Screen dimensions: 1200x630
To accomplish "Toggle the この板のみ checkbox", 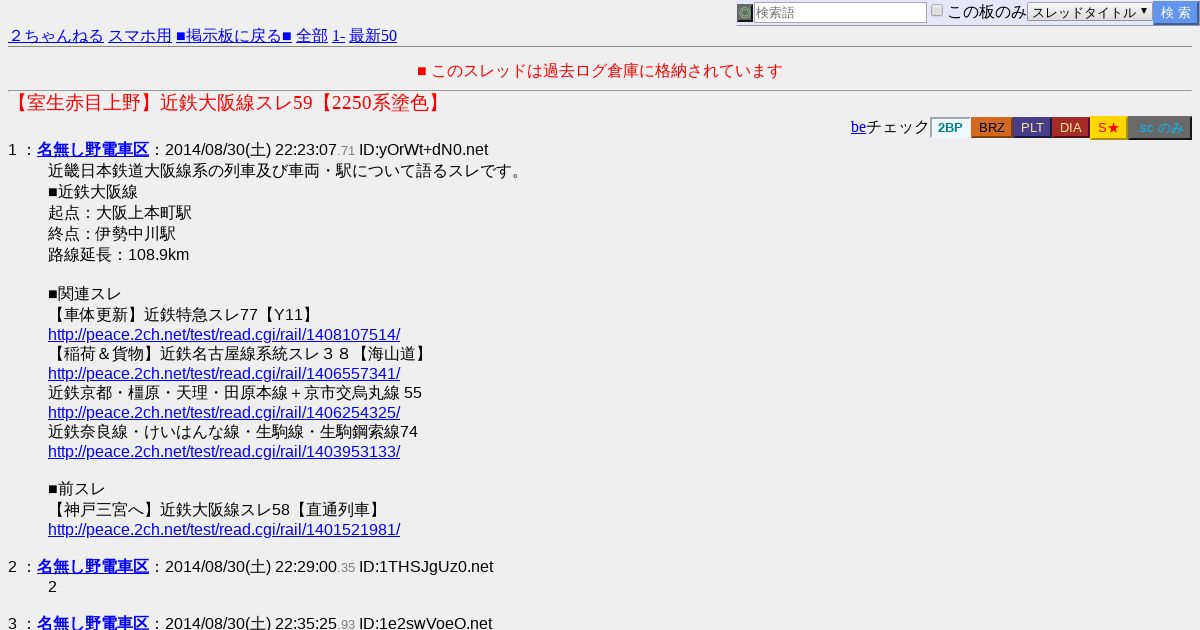I will (x=937, y=10).
